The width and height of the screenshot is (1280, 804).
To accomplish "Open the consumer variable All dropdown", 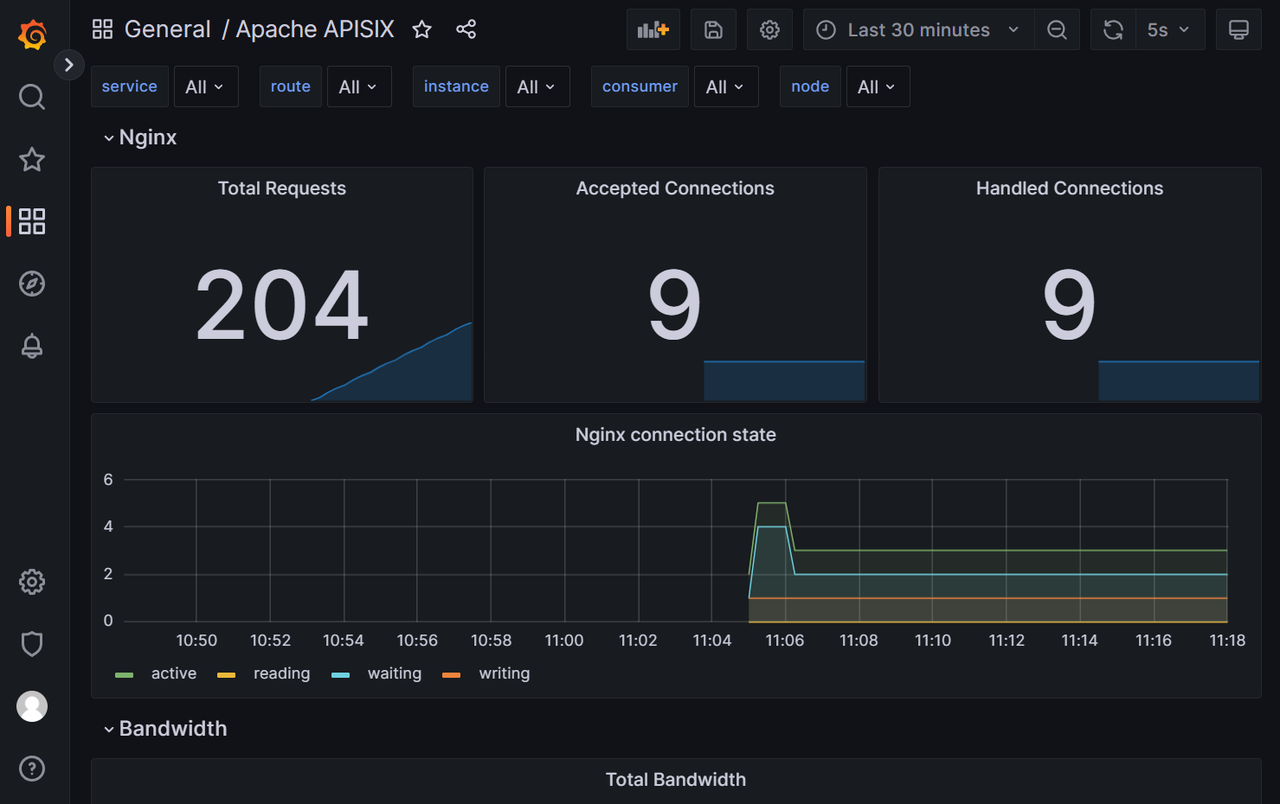I will pyautogui.click(x=726, y=87).
